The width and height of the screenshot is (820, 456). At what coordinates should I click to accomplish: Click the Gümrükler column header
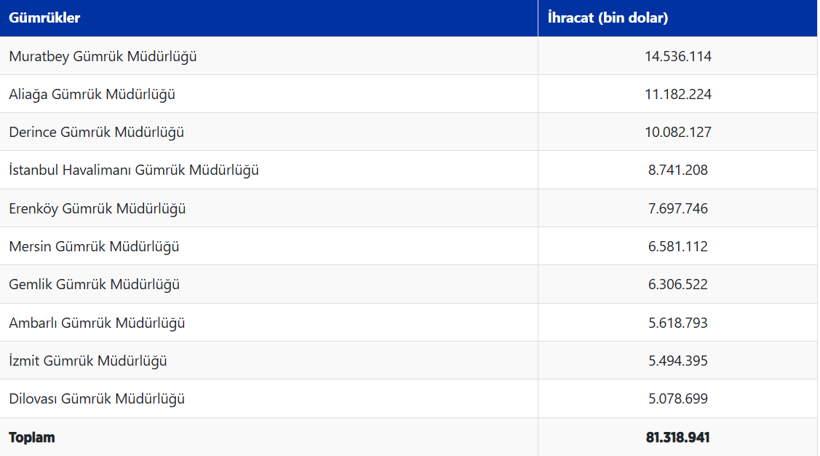click(x=45, y=18)
